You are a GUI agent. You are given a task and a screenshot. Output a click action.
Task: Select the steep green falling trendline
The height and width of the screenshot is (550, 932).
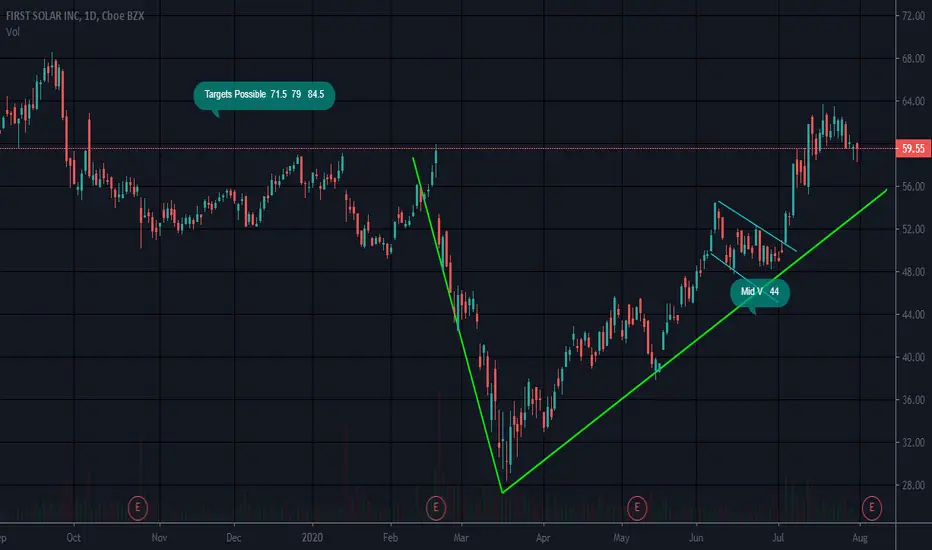coord(458,325)
